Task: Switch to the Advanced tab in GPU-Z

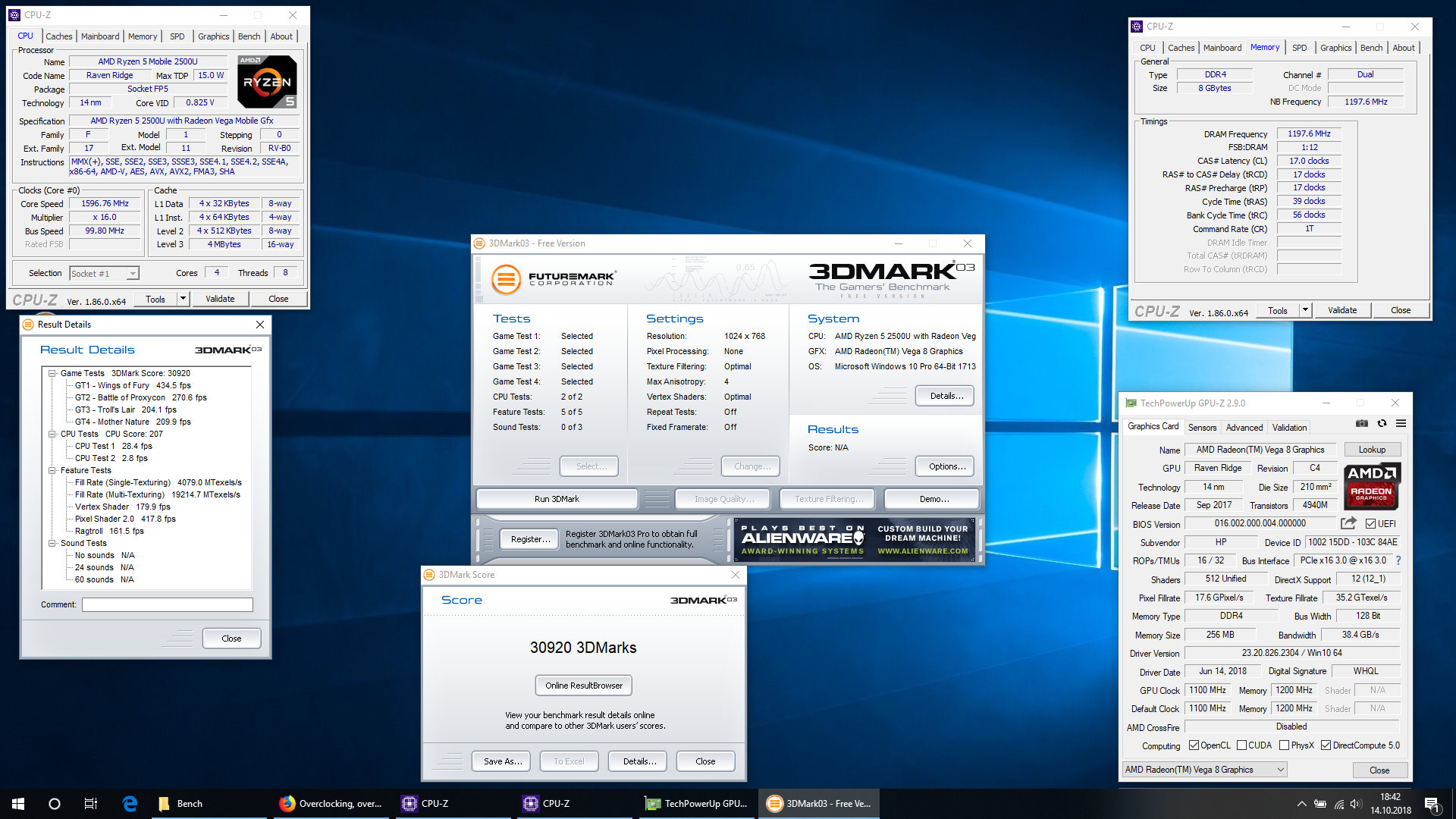Action: (1244, 428)
